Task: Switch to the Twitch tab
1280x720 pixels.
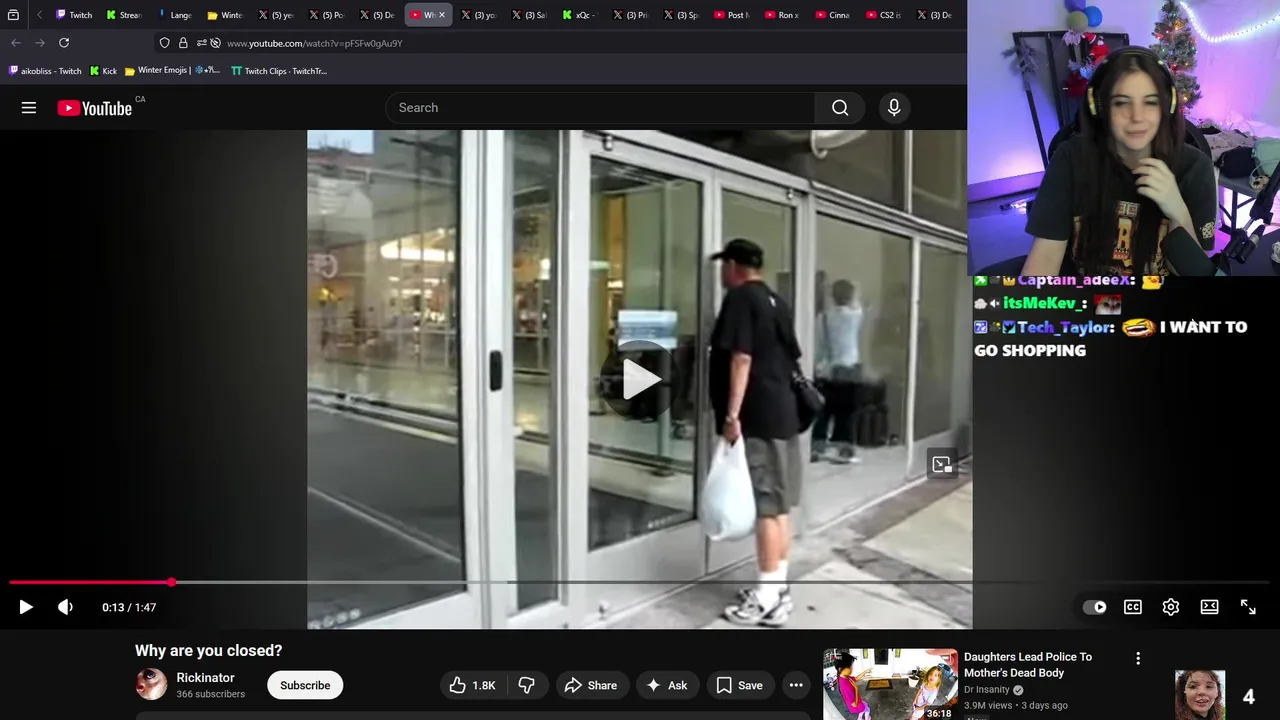Action: point(75,15)
